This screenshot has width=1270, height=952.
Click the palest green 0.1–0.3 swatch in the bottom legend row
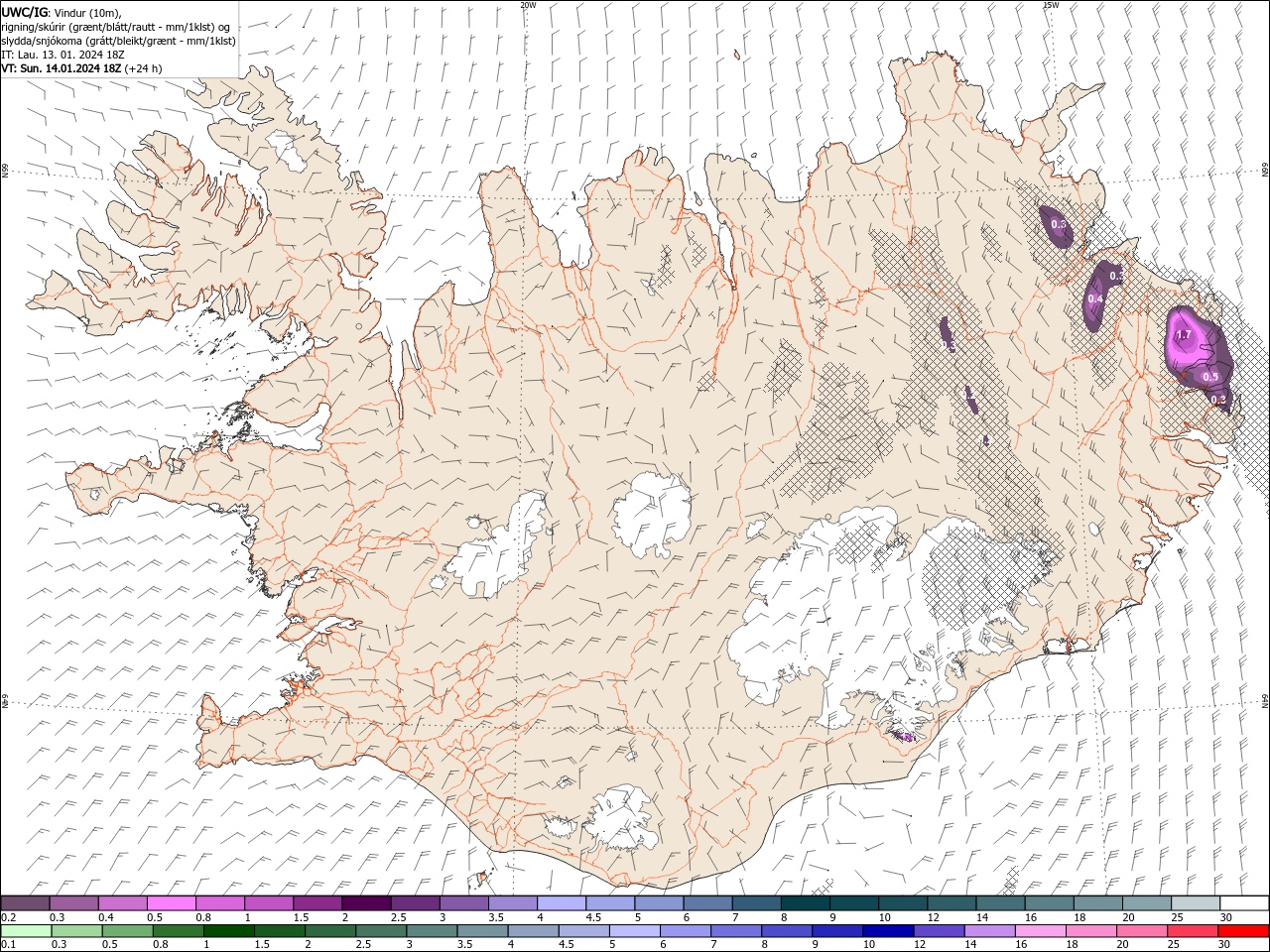(x=26, y=931)
